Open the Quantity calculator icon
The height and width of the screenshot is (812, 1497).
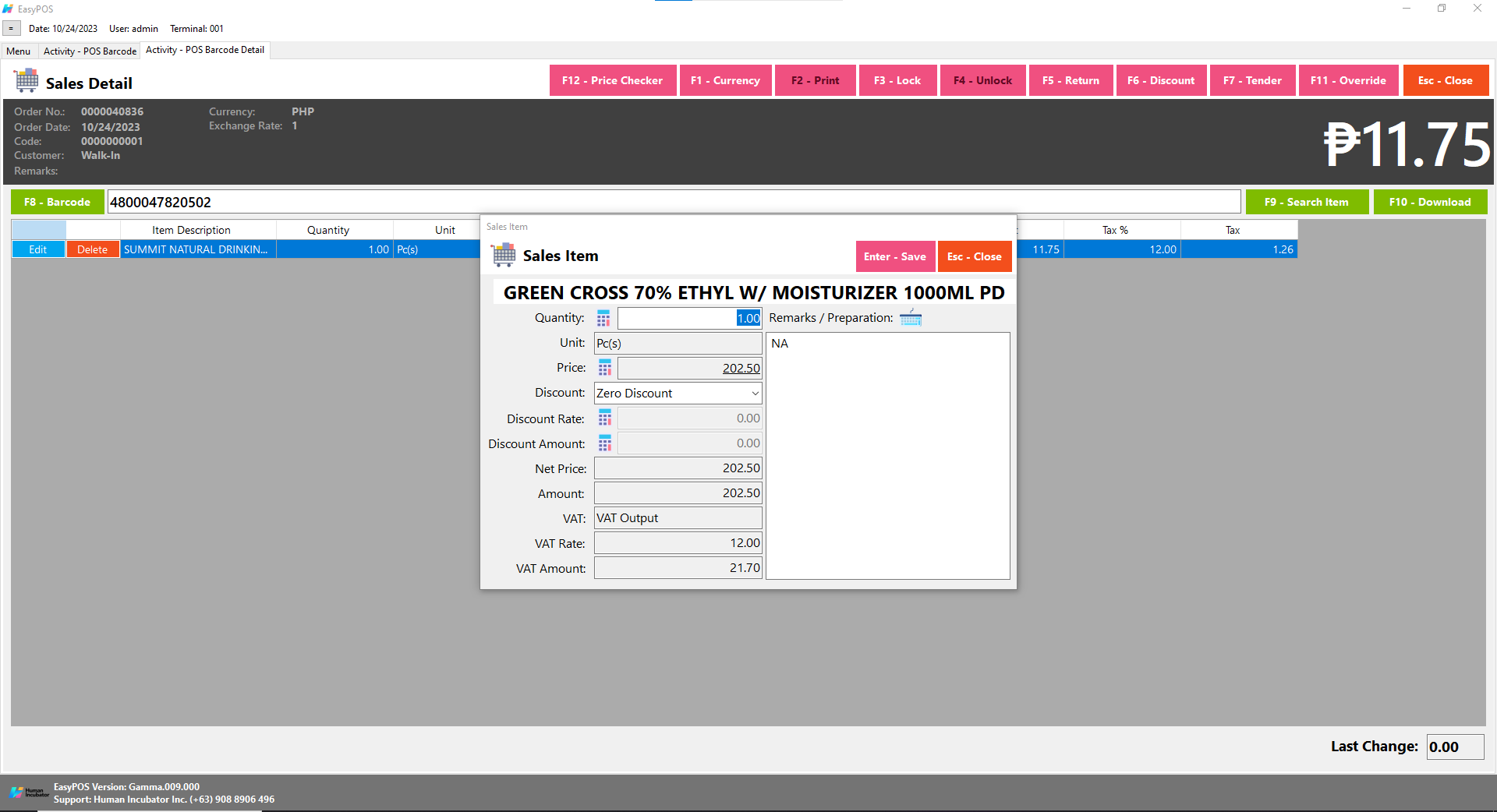click(x=603, y=318)
